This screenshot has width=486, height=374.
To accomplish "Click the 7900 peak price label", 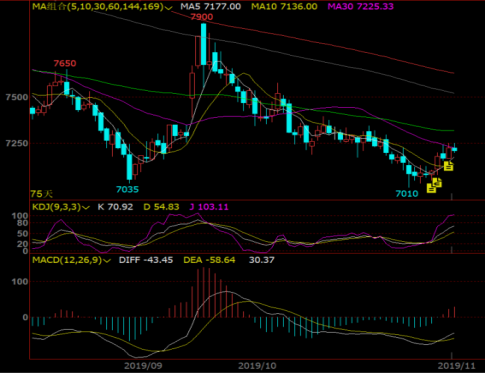I will [x=202, y=17].
